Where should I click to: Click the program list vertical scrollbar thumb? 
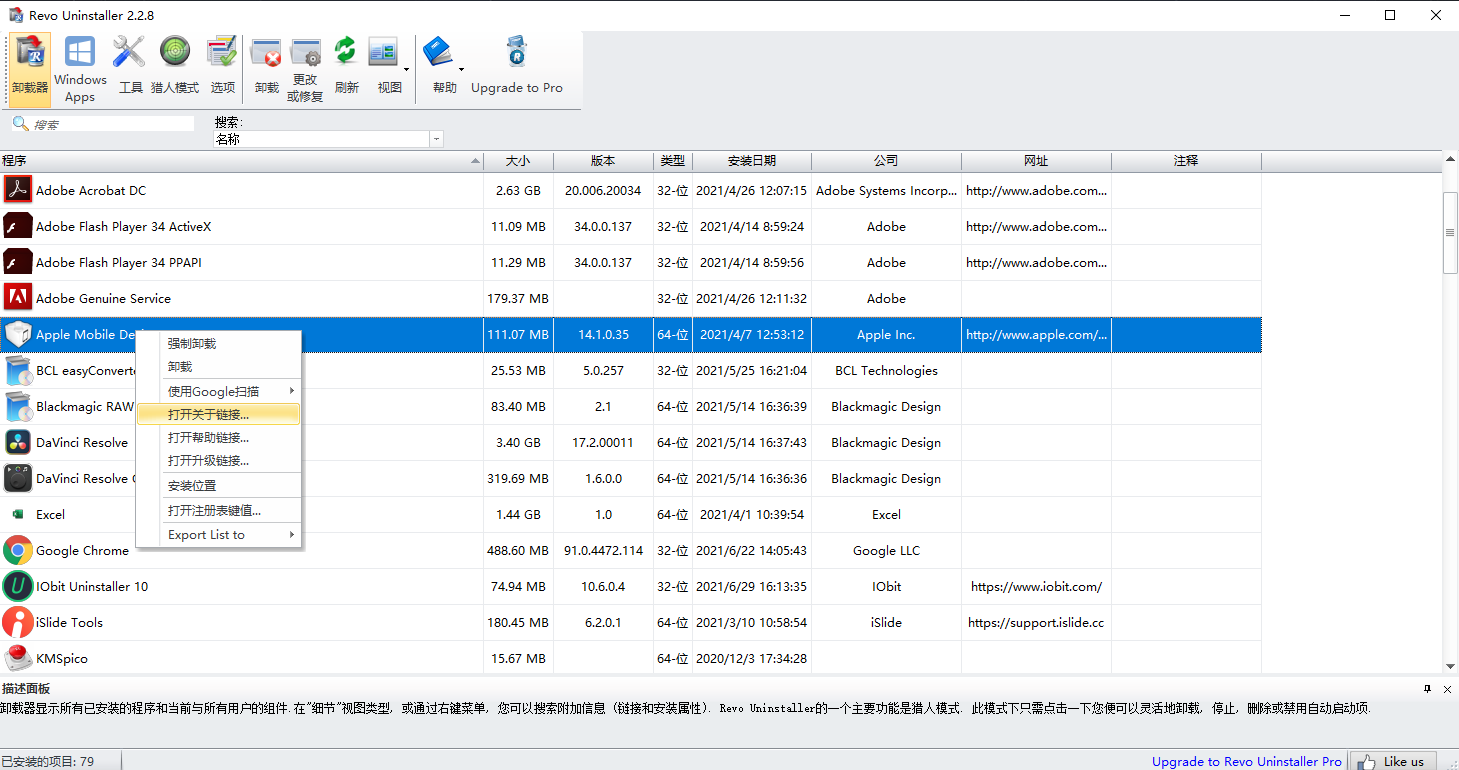tap(1450, 232)
